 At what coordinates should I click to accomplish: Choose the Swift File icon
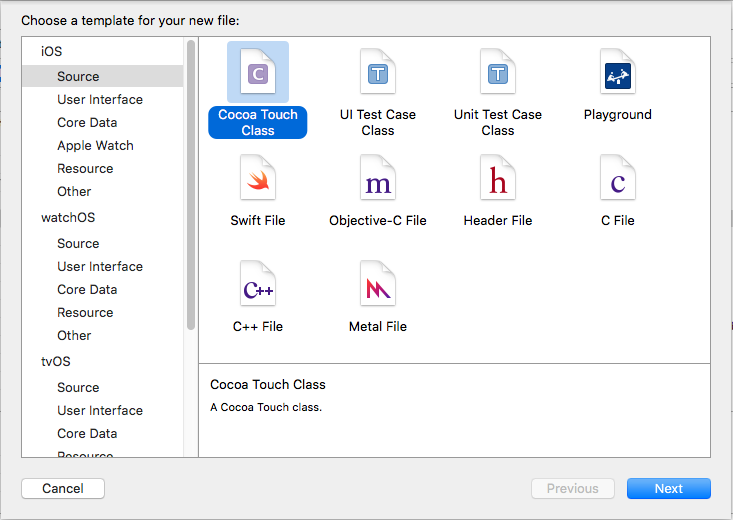click(x=258, y=179)
